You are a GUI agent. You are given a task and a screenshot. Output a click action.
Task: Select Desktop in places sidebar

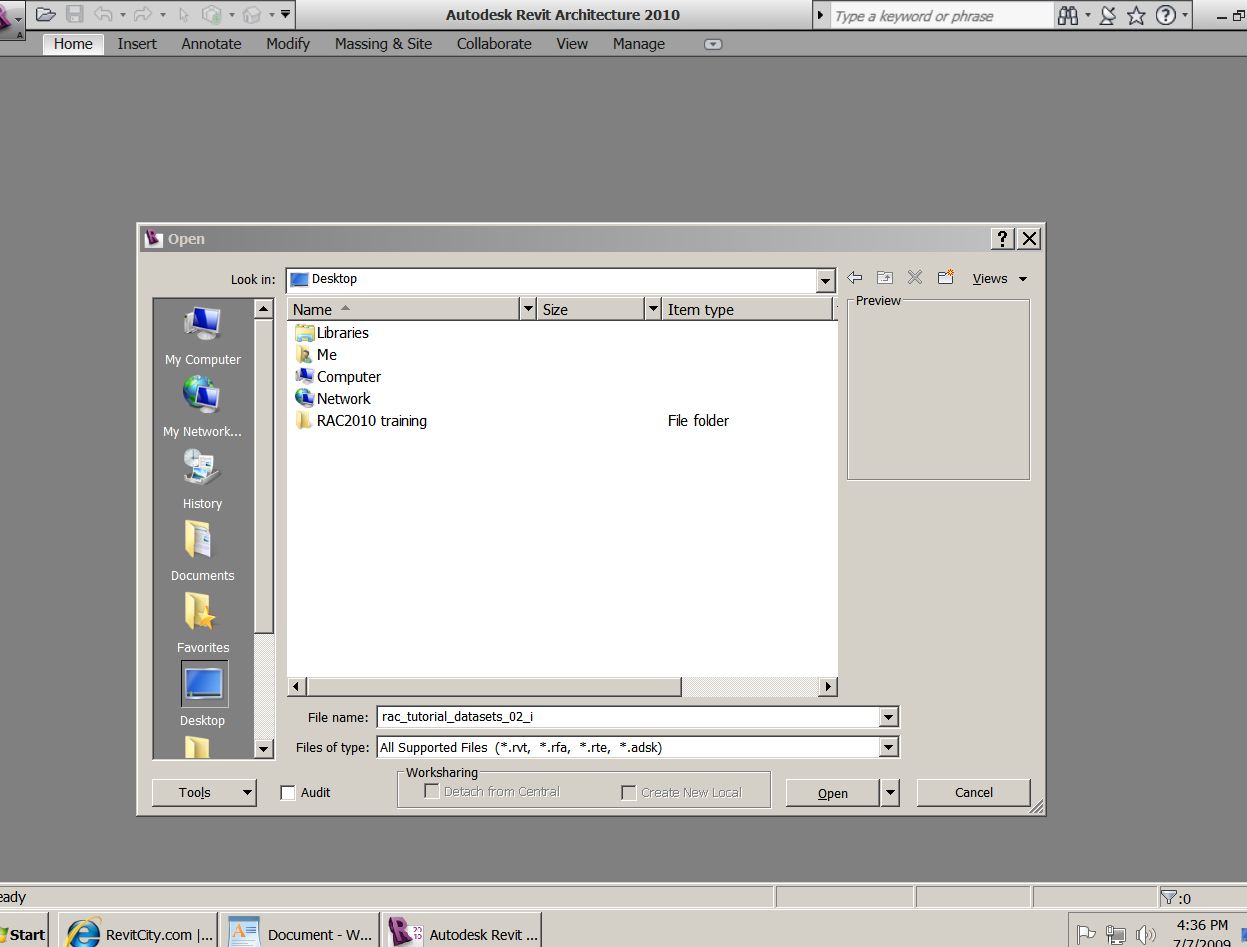pos(203,695)
